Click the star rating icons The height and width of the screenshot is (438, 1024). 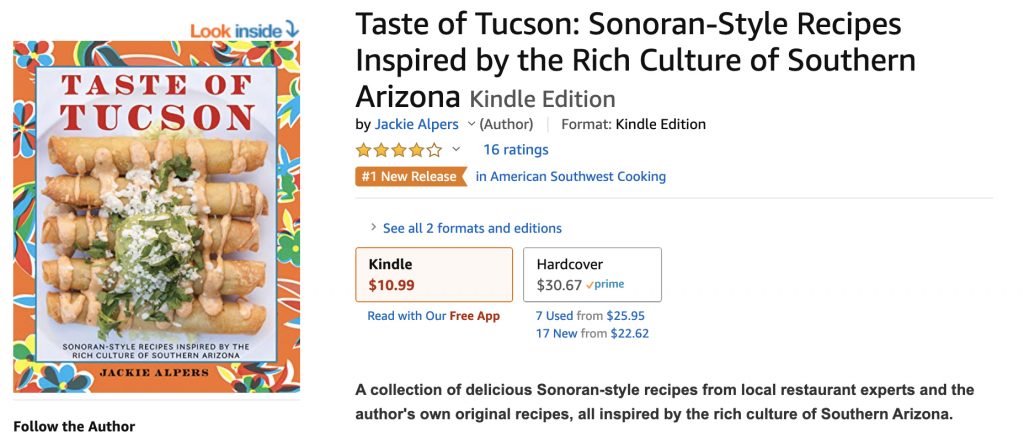pos(398,150)
